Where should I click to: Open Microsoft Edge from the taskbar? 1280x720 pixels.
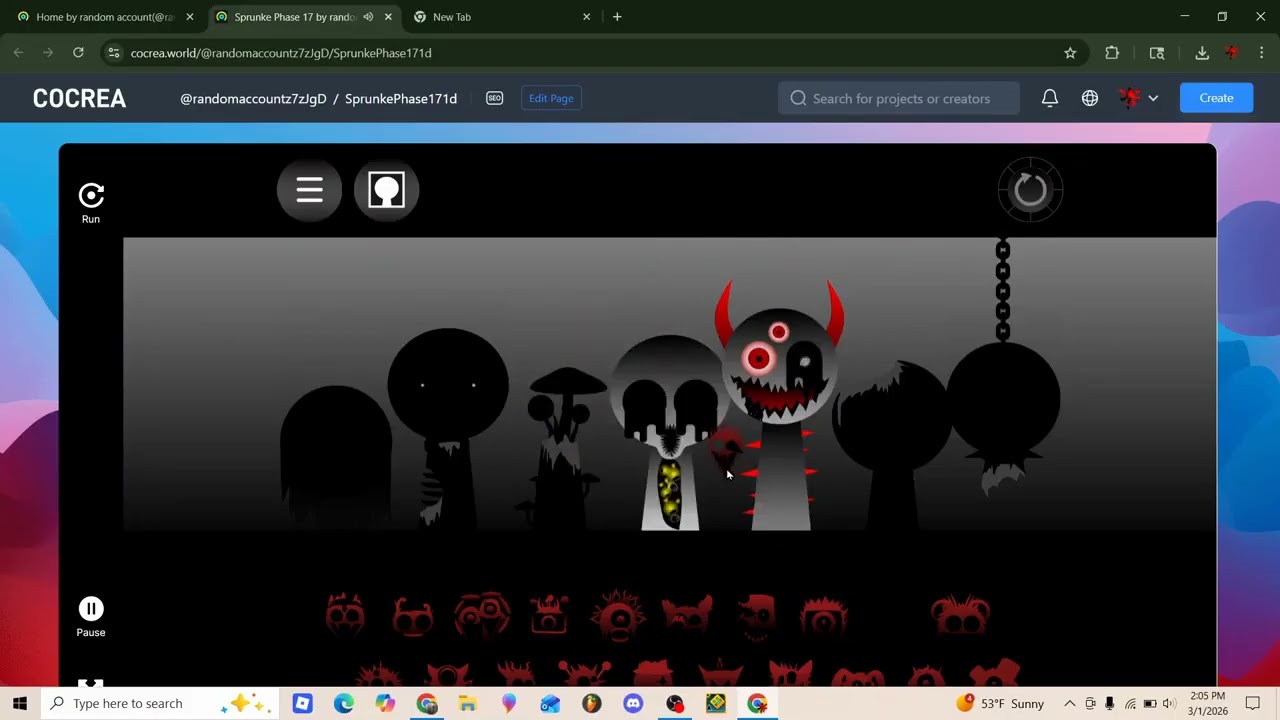click(344, 704)
